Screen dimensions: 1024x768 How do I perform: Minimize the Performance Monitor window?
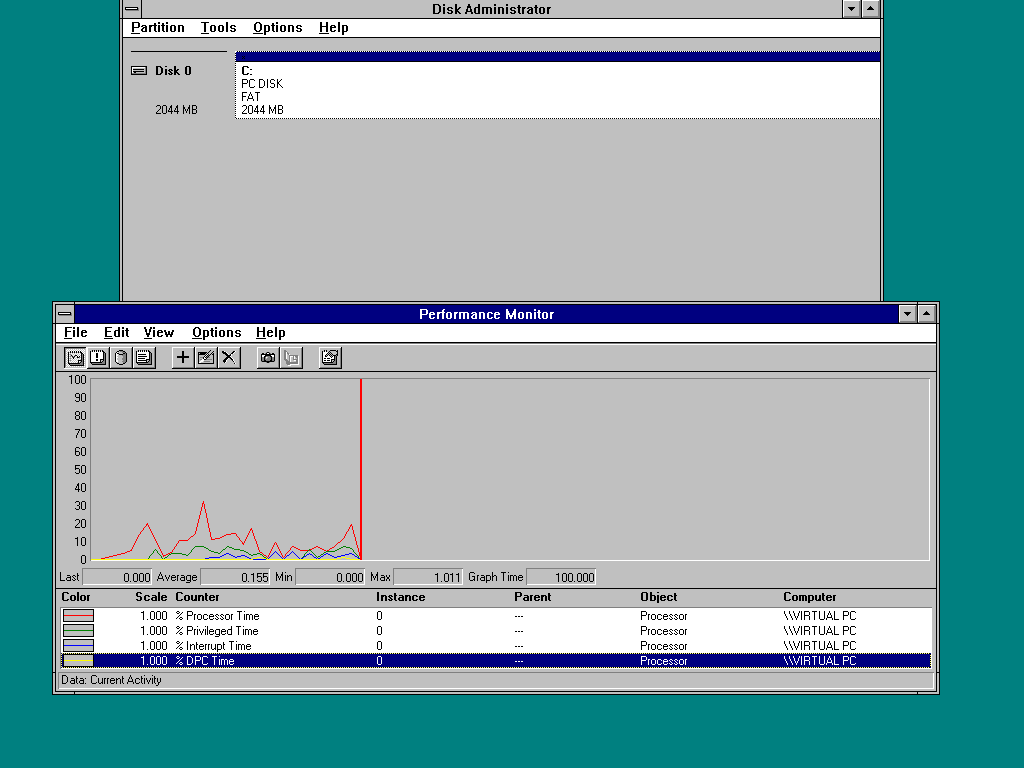(x=907, y=314)
